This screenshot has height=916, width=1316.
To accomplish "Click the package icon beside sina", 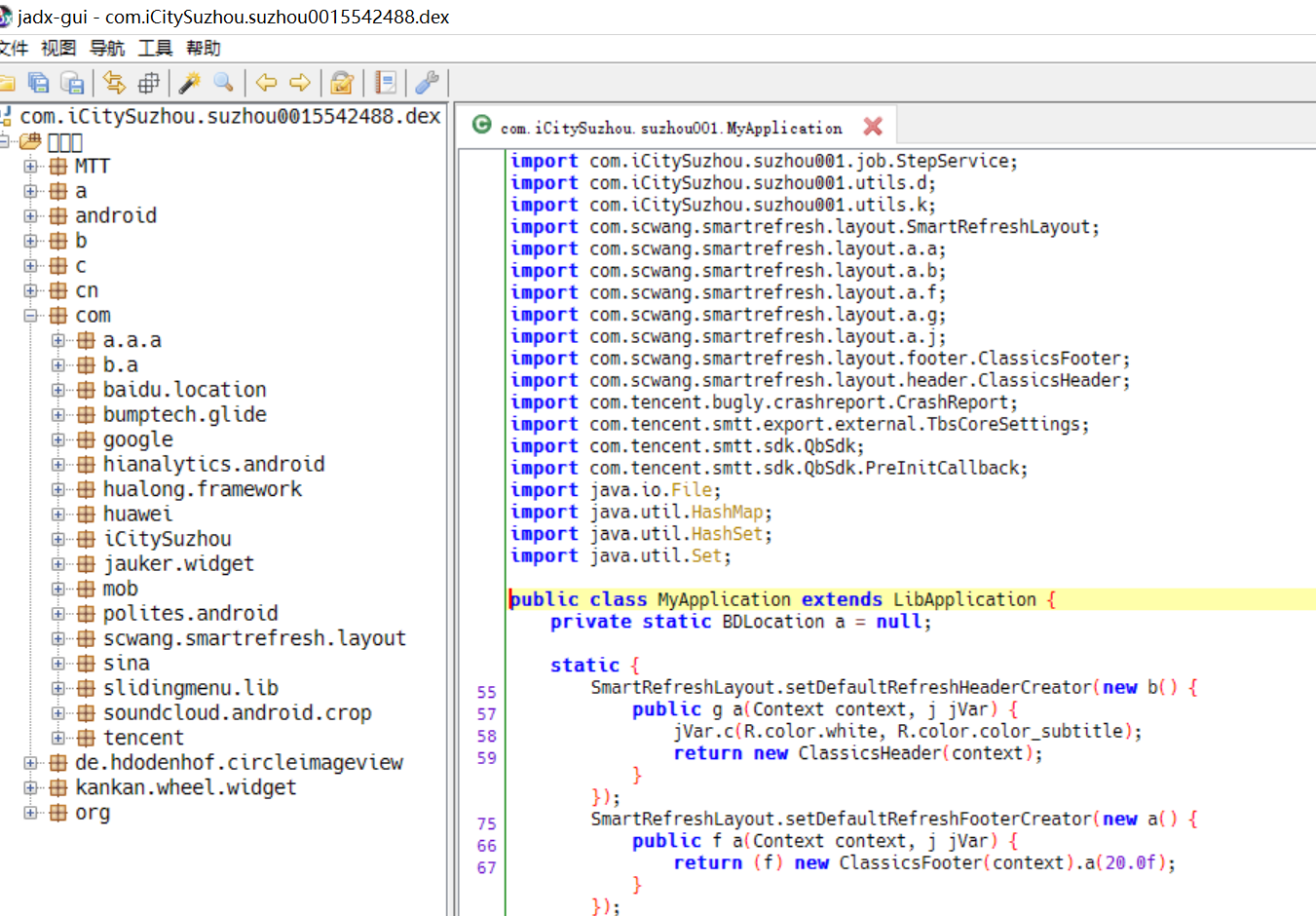I will coord(87,664).
